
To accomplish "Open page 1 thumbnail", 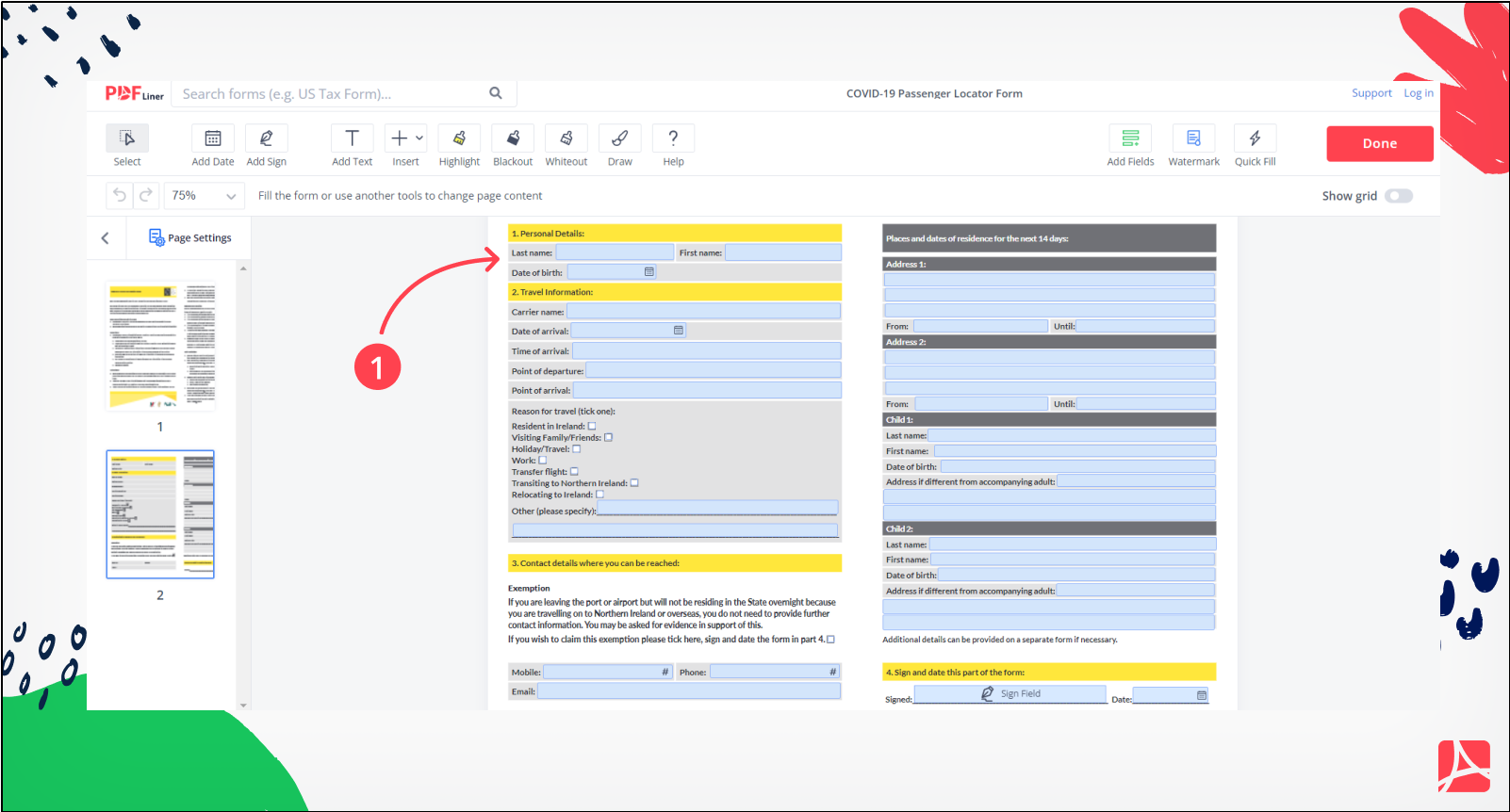I will 161,348.
